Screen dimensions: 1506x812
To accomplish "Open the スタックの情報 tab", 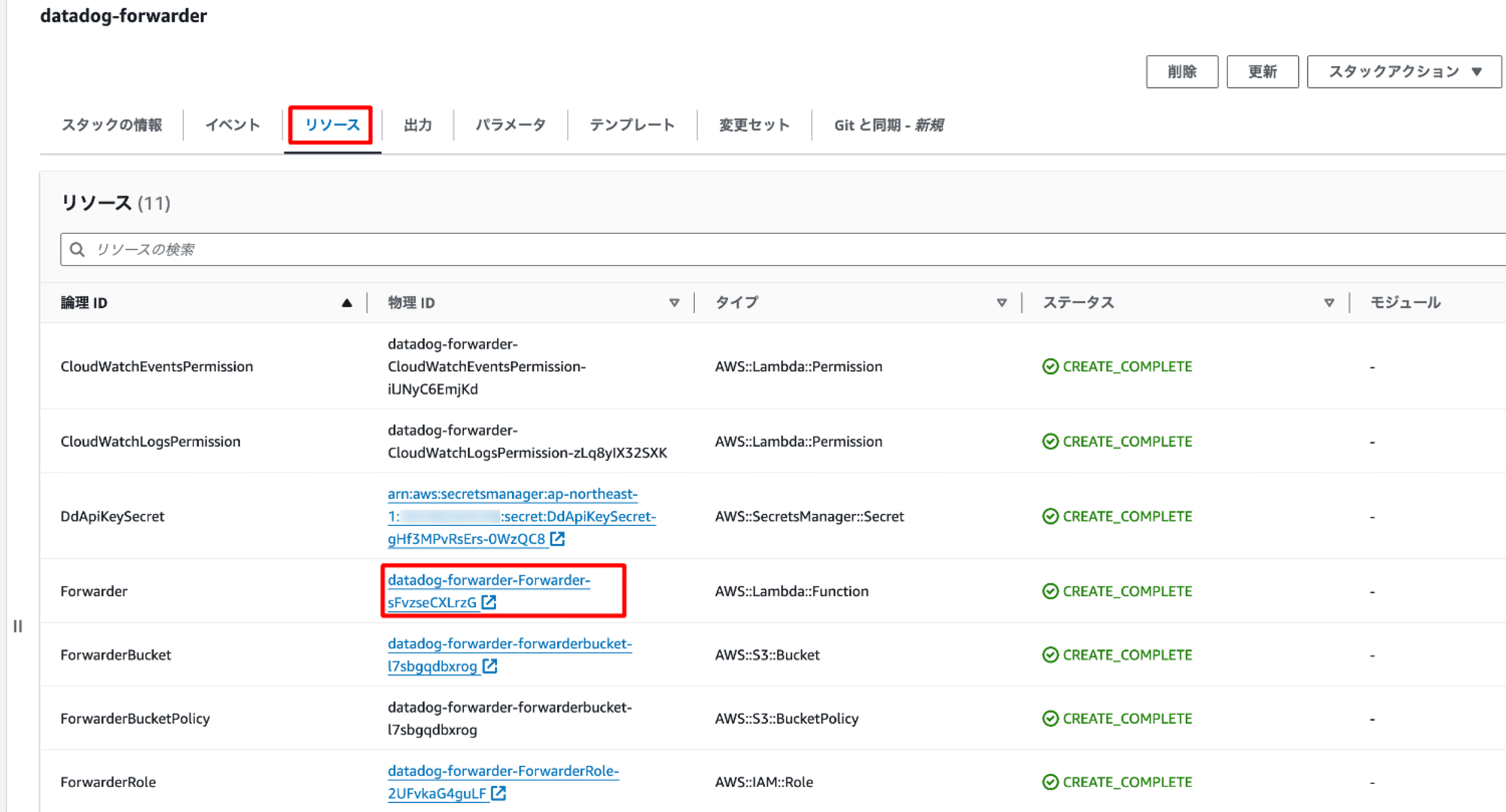I will click(x=111, y=125).
